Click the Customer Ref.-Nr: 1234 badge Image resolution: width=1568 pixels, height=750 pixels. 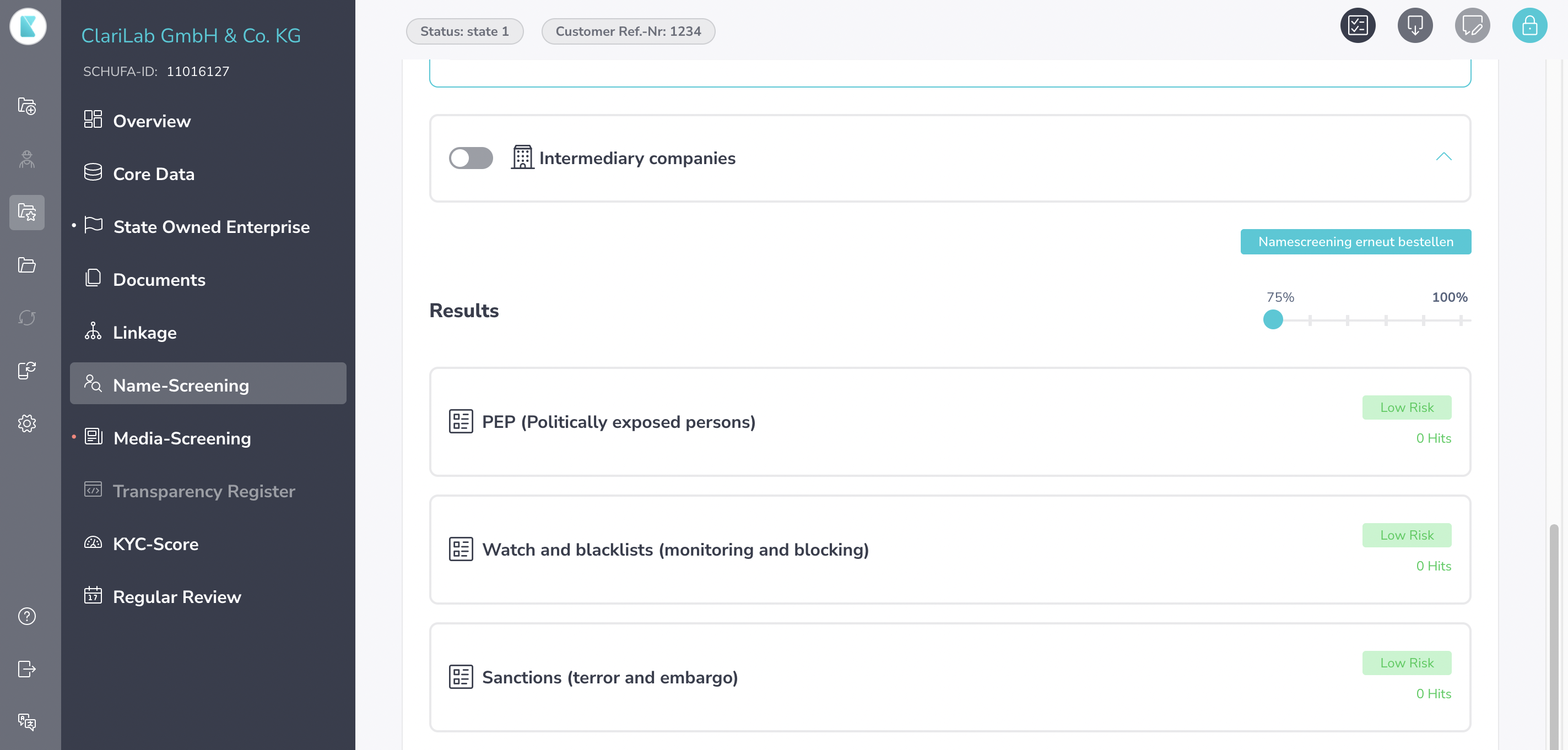(x=628, y=31)
